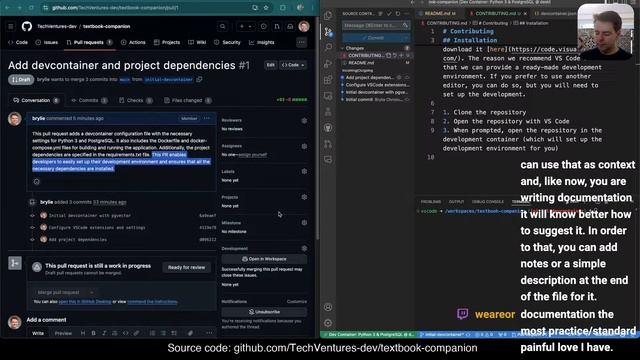The height and width of the screenshot is (360, 640).
Task: Open the Actions tab
Action: coord(133,42)
